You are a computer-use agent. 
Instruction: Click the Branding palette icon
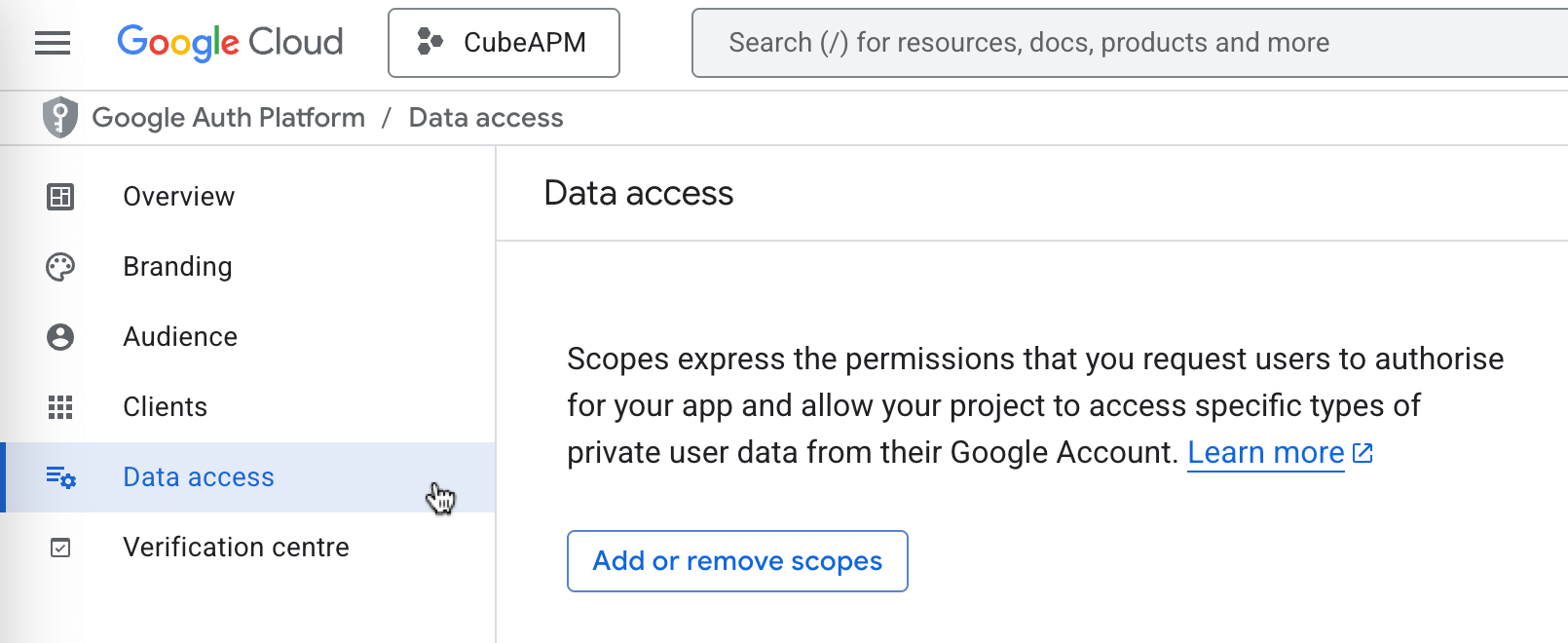click(60, 267)
